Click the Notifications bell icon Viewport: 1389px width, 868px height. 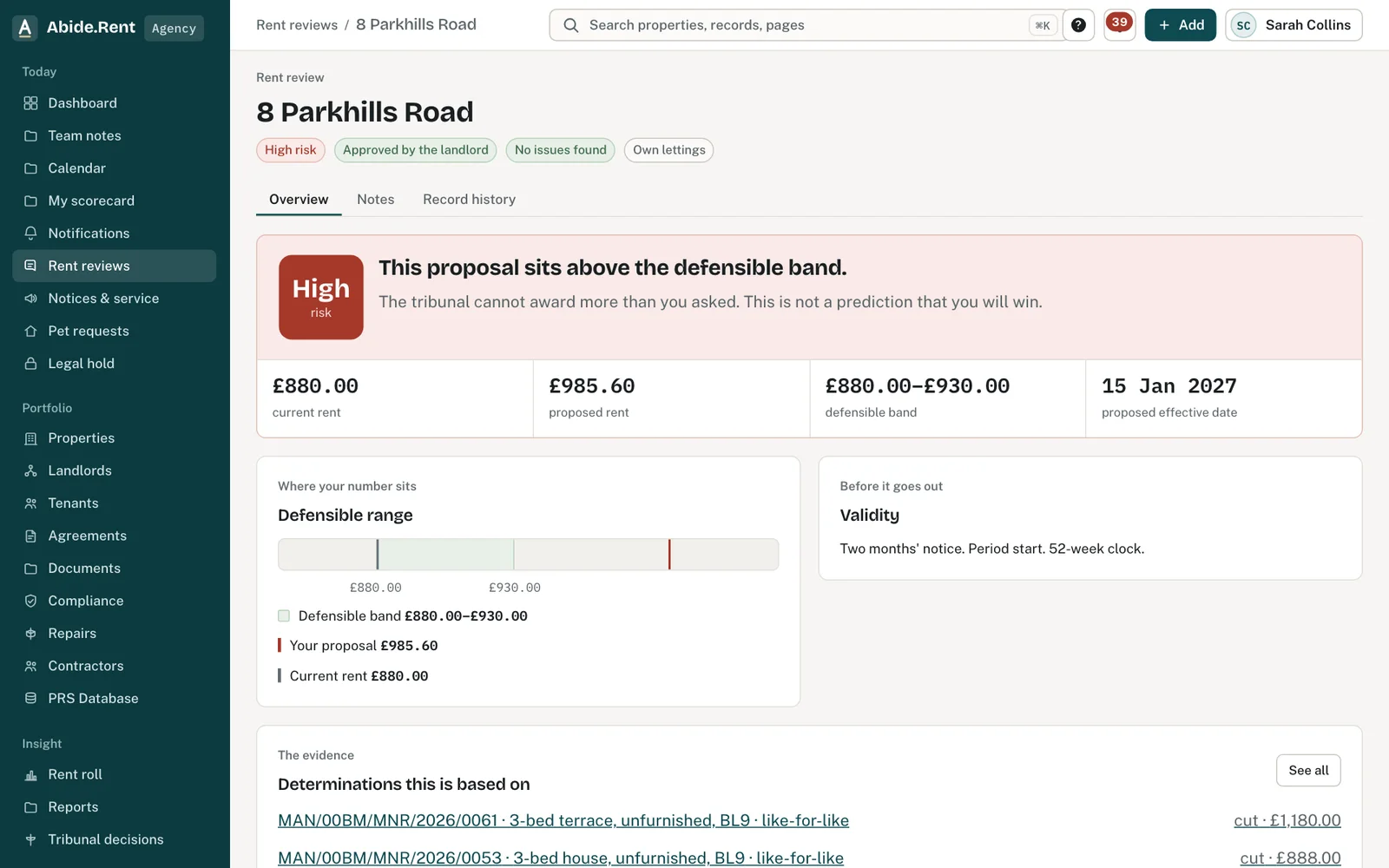(30, 233)
